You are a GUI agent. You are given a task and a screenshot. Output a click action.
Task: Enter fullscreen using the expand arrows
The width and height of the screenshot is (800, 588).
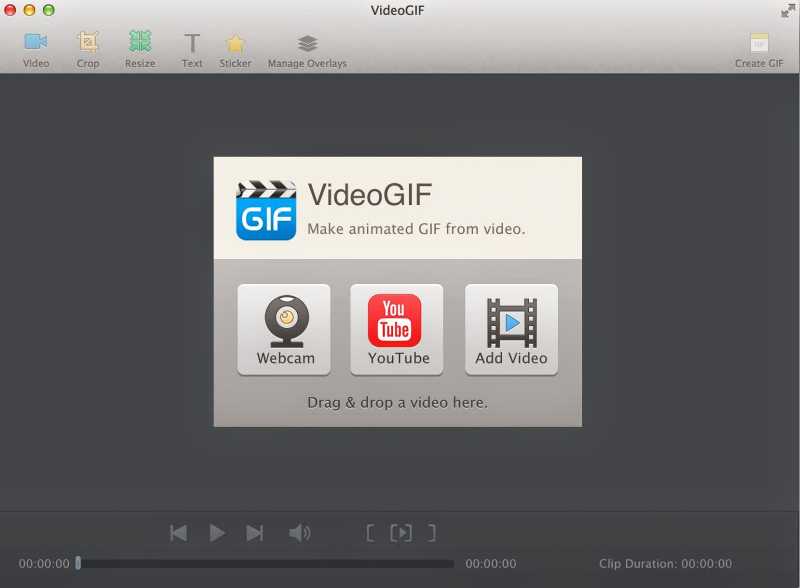click(x=787, y=12)
